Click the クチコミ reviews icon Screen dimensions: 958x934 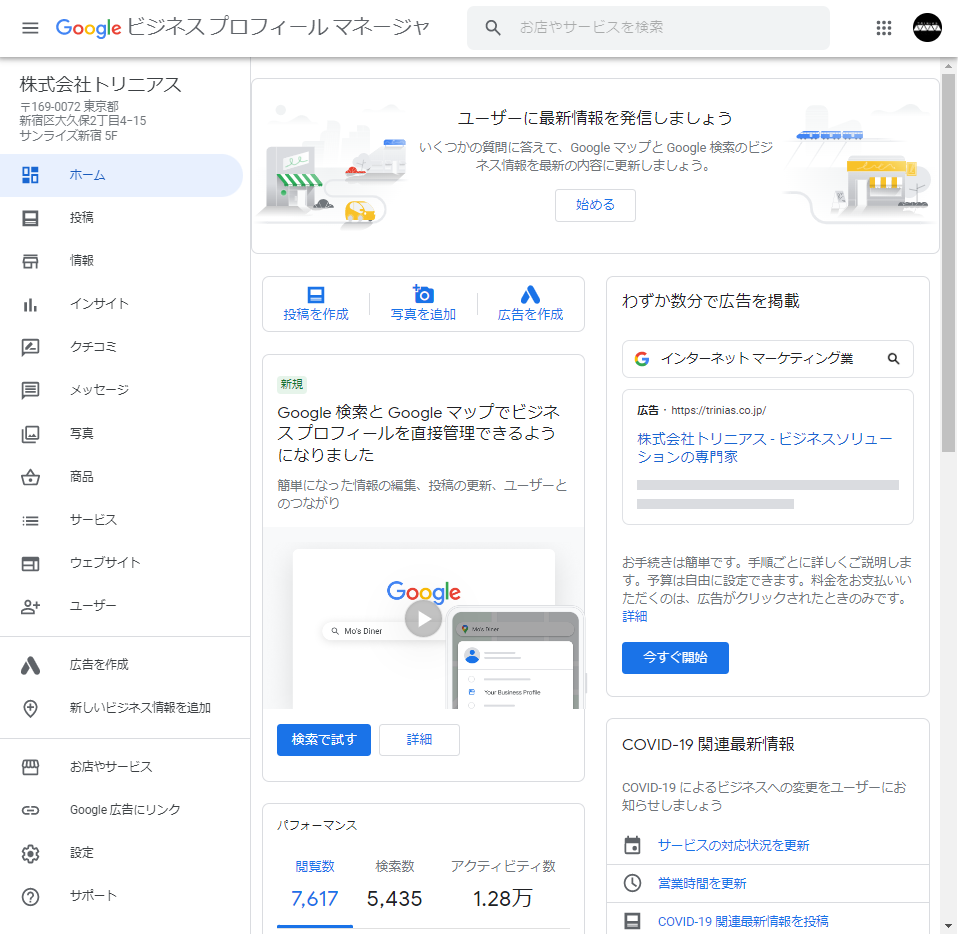pyautogui.click(x=31, y=347)
